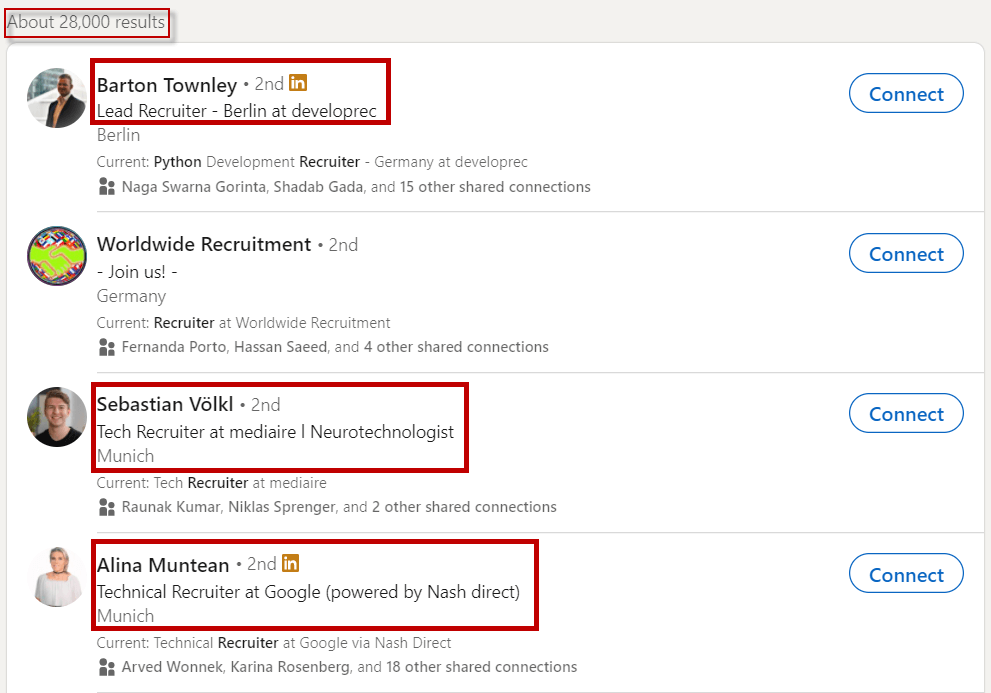This screenshot has width=991, height=693.
Task: Click Alina Muntean's LinkedIn premium badge
Action: pos(290,563)
